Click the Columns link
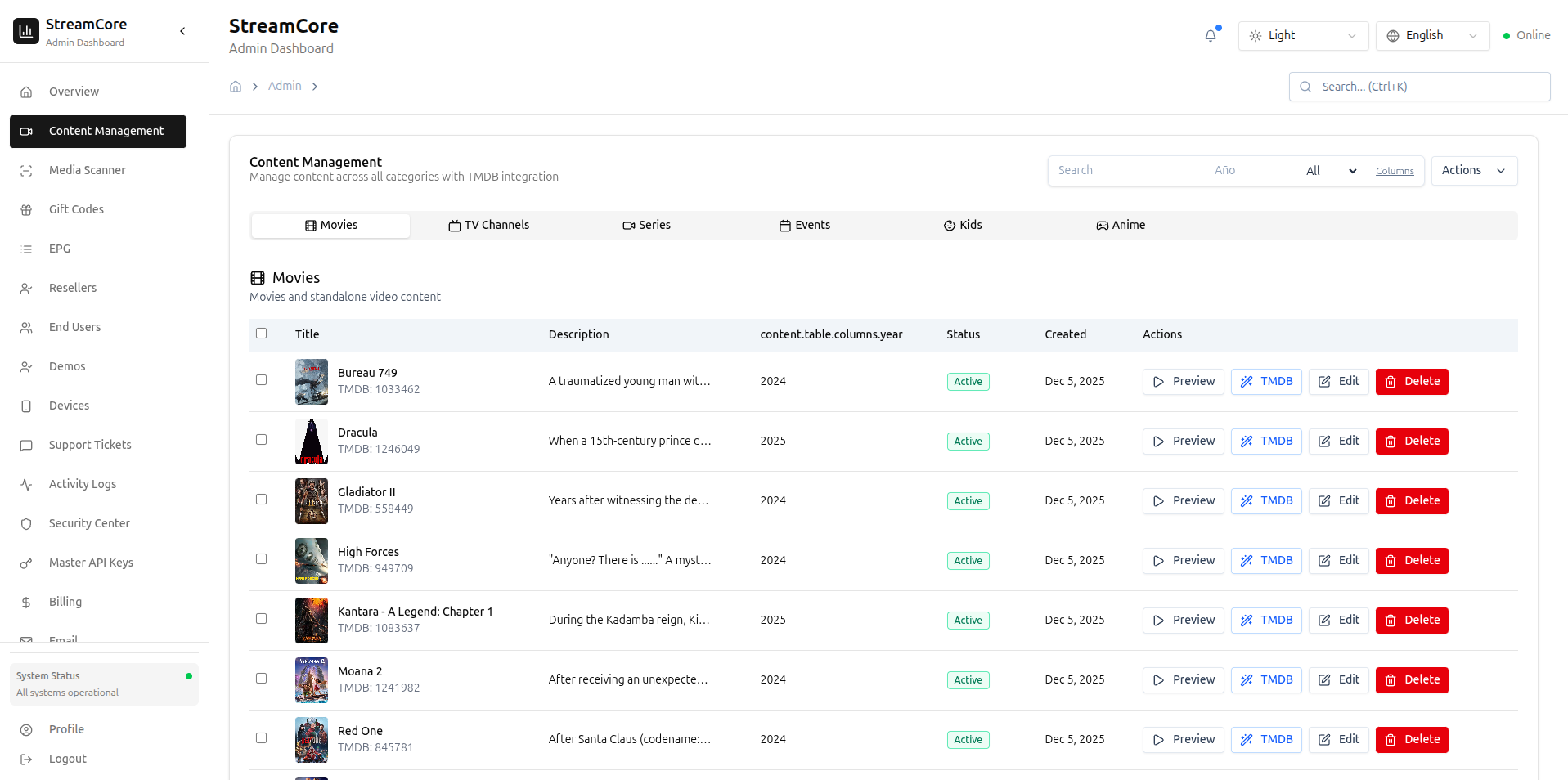 point(1395,172)
